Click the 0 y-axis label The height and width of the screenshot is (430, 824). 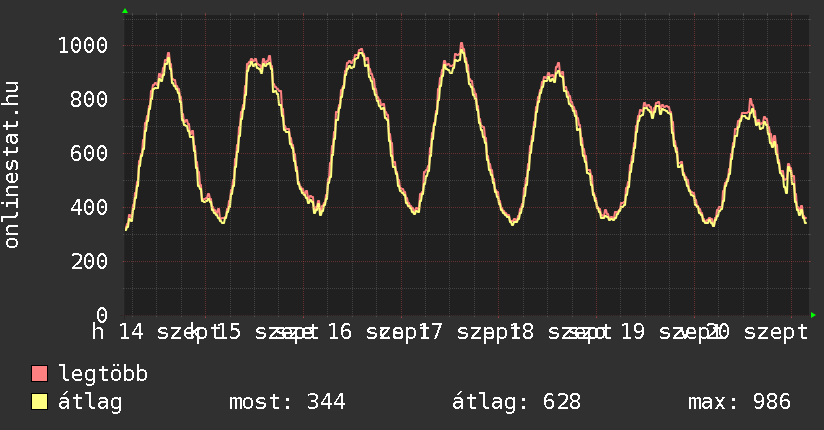click(x=102, y=315)
